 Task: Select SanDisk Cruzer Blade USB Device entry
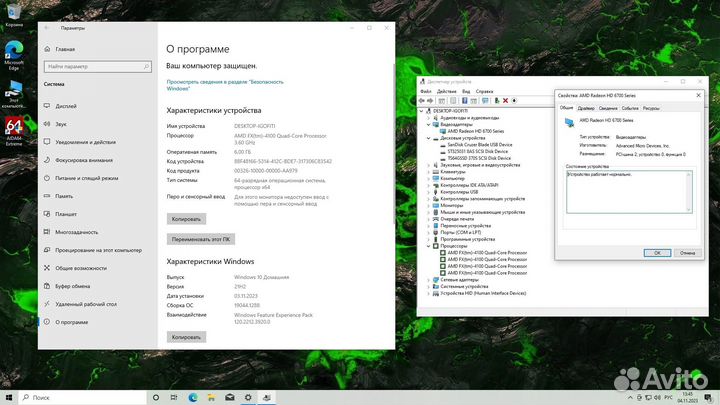click(479, 144)
